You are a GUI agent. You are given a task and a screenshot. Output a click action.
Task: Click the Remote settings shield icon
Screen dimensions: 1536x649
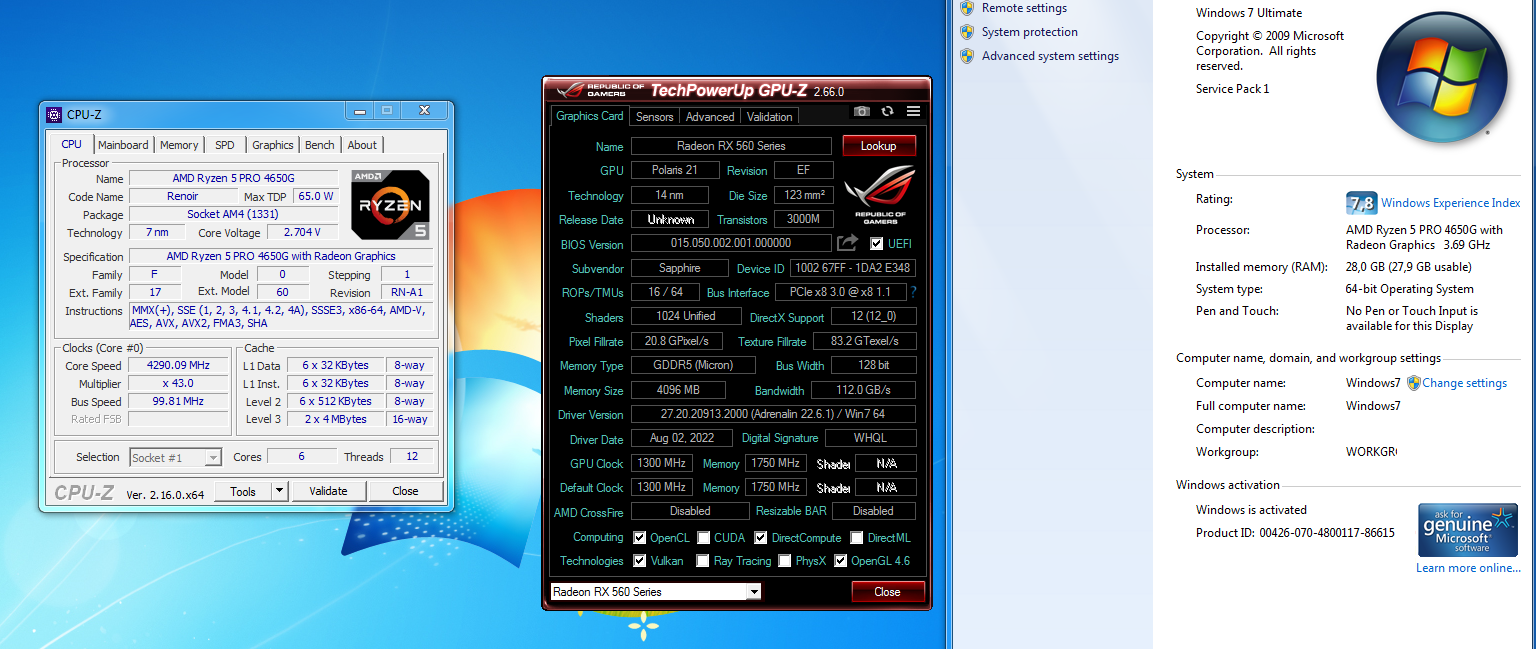[x=967, y=8]
